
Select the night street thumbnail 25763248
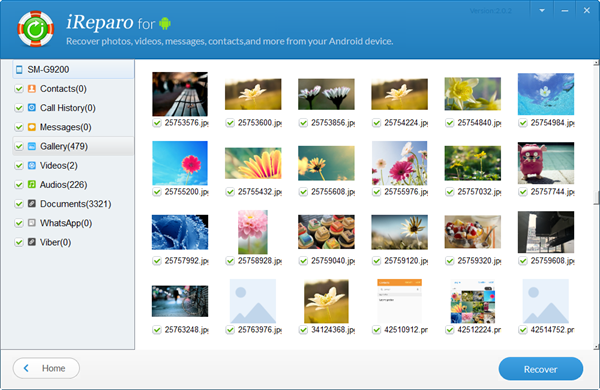point(180,301)
